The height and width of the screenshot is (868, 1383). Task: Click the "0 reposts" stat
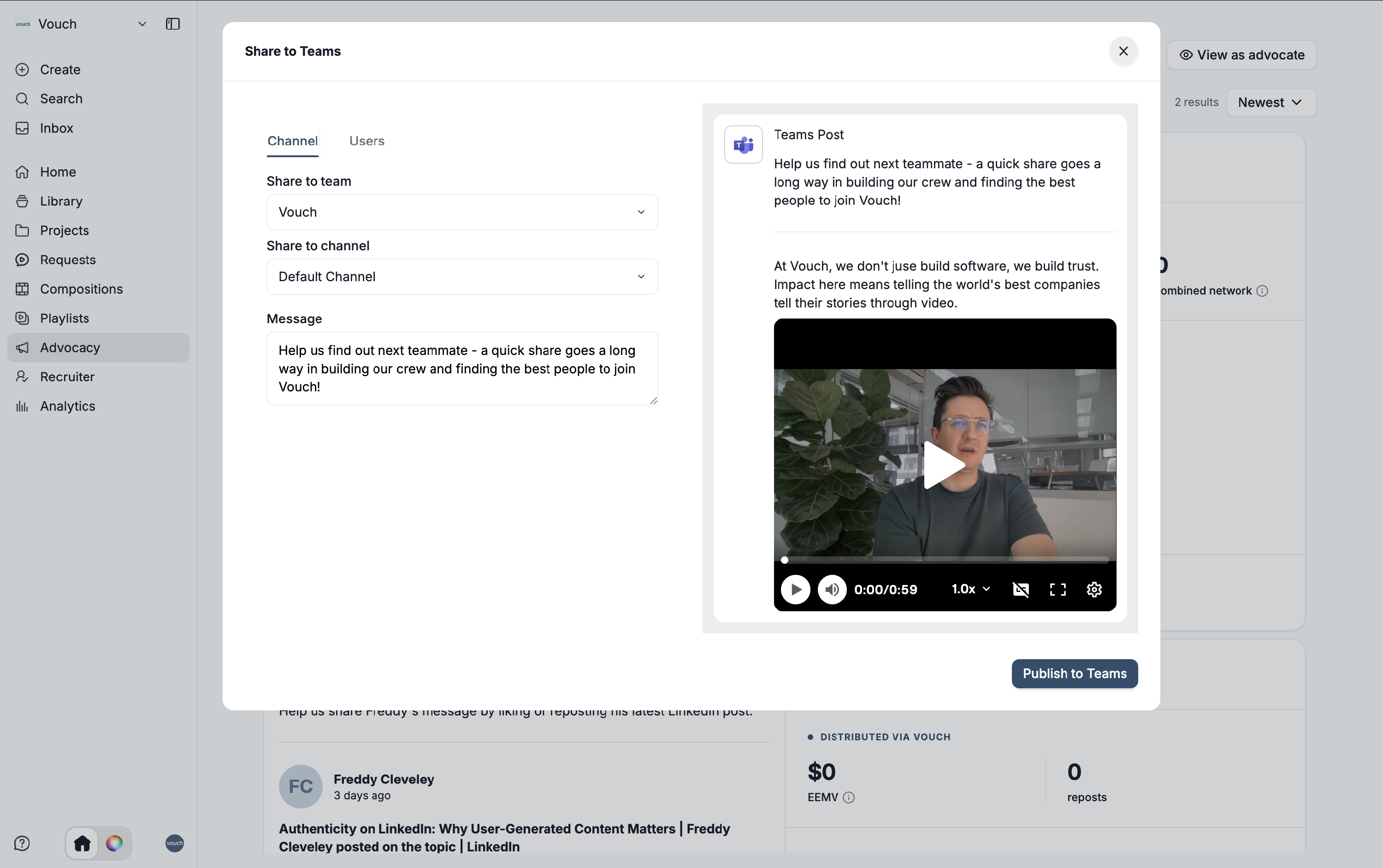point(1087,782)
